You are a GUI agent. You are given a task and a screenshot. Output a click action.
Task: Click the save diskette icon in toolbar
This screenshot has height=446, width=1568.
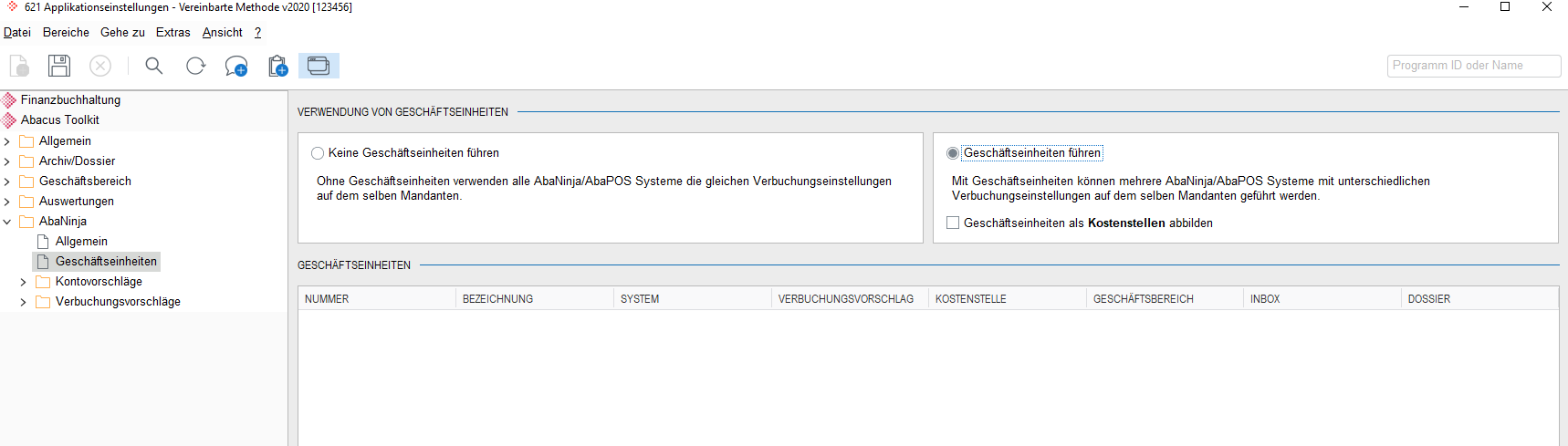click(59, 66)
